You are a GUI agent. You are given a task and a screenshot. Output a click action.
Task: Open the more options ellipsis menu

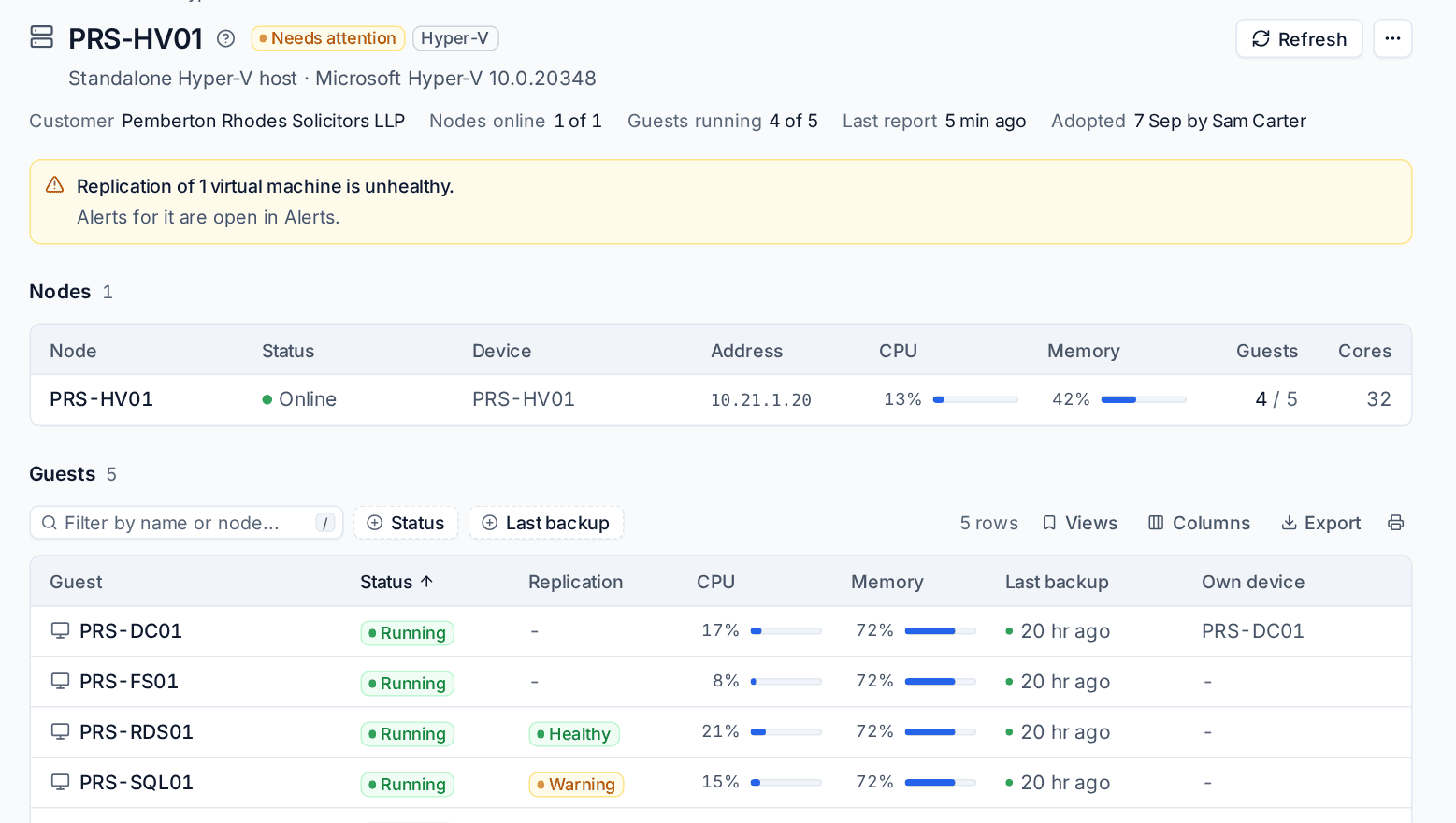(x=1392, y=38)
